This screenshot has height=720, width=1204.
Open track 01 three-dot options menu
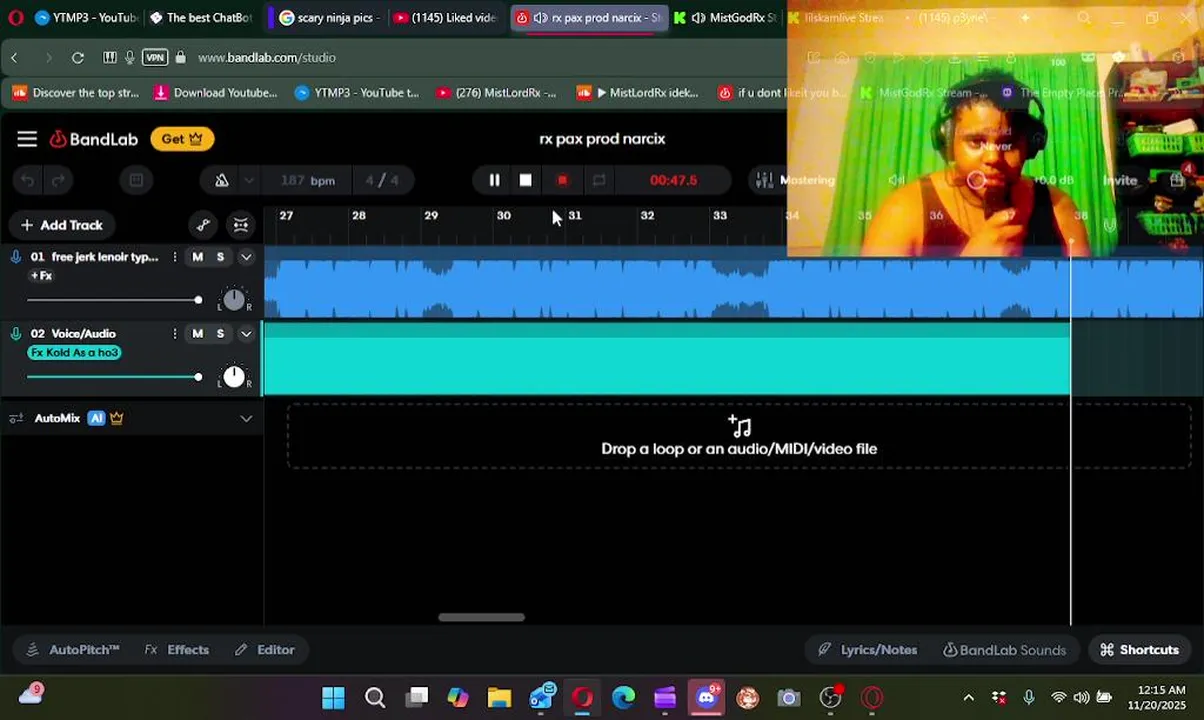point(175,257)
